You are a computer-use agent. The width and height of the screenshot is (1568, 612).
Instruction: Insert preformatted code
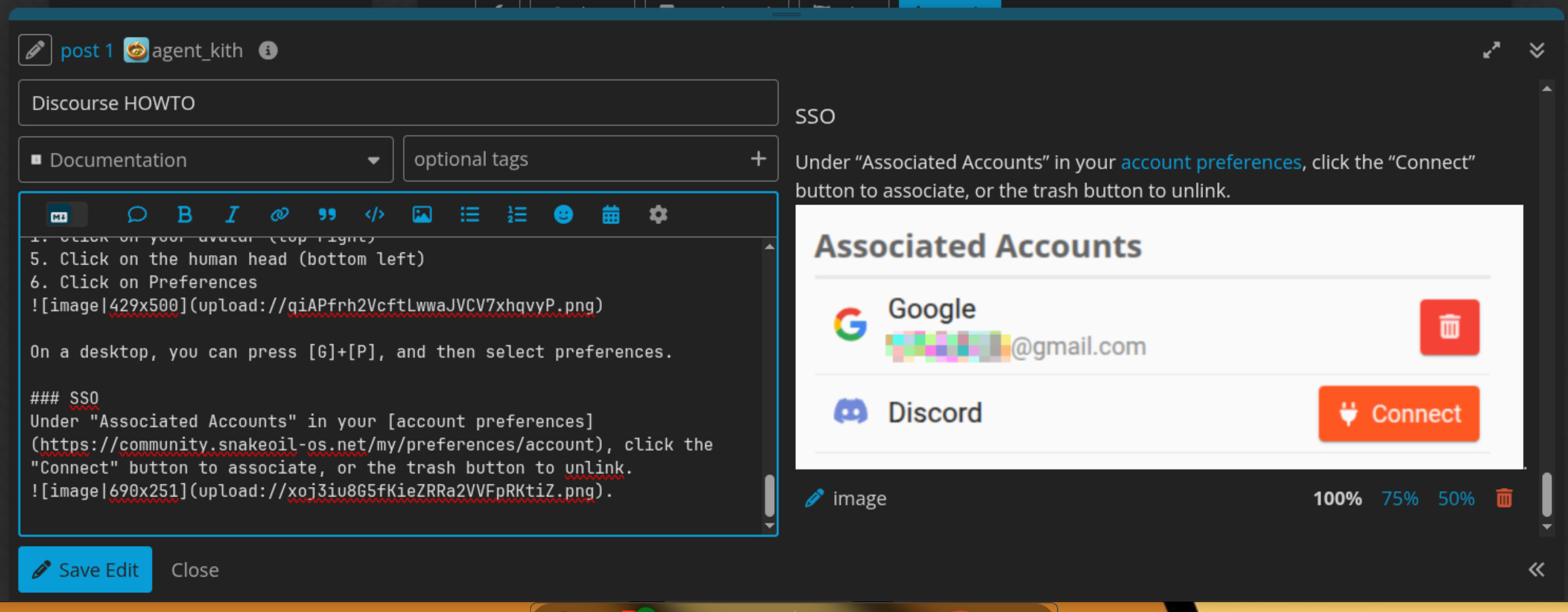pyautogui.click(x=375, y=214)
